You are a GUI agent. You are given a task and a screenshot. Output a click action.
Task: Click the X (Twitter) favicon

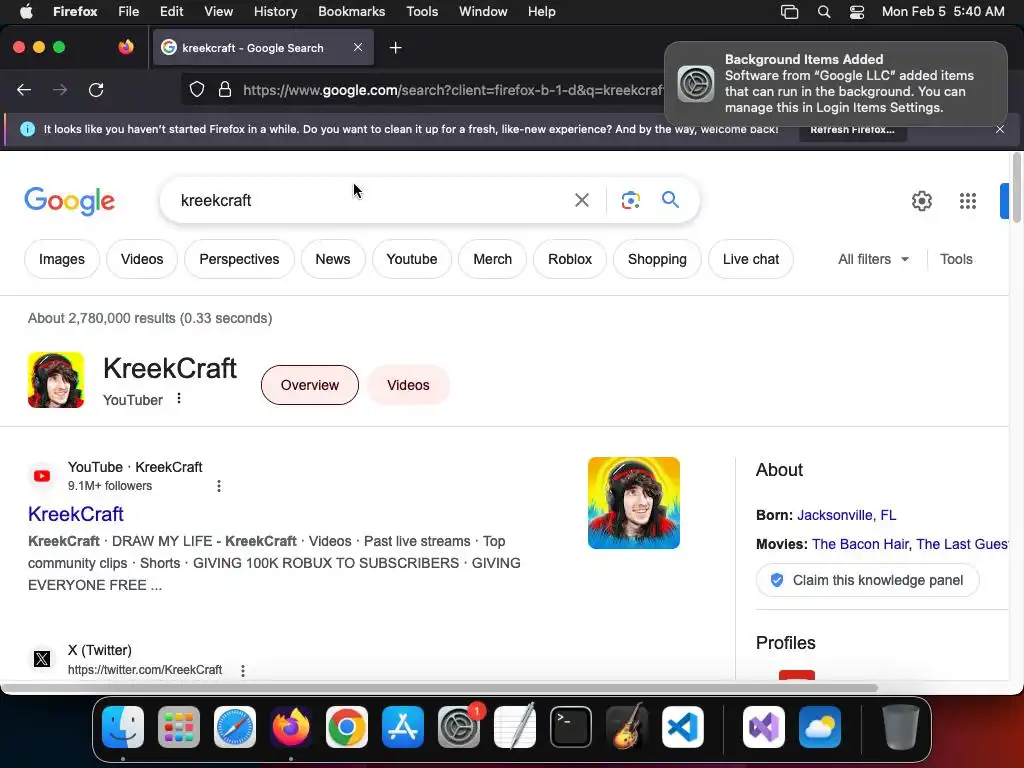pos(42,659)
